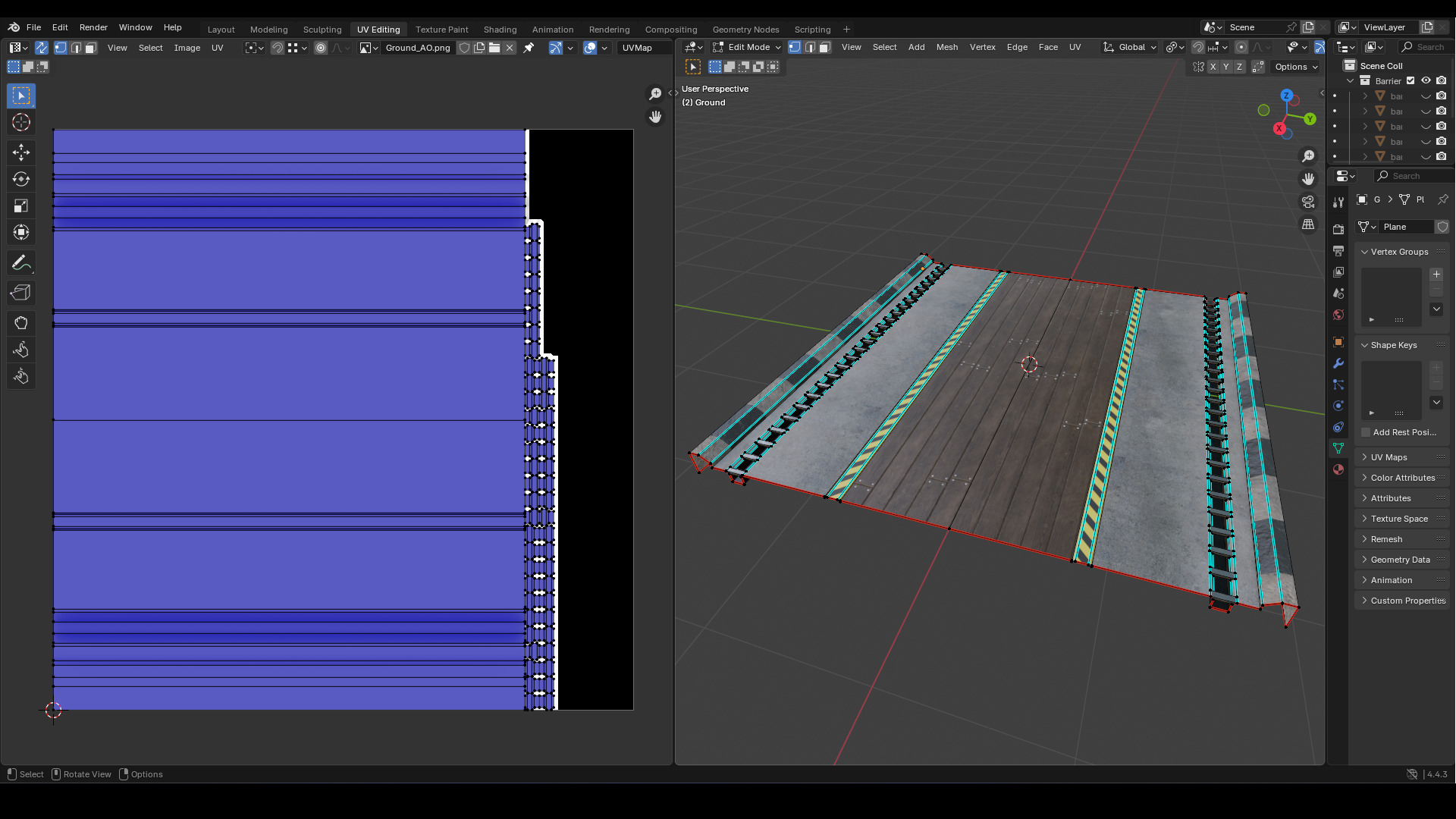Click the Plane mesh name field
This screenshot has height=819, width=1456.
1406,227
